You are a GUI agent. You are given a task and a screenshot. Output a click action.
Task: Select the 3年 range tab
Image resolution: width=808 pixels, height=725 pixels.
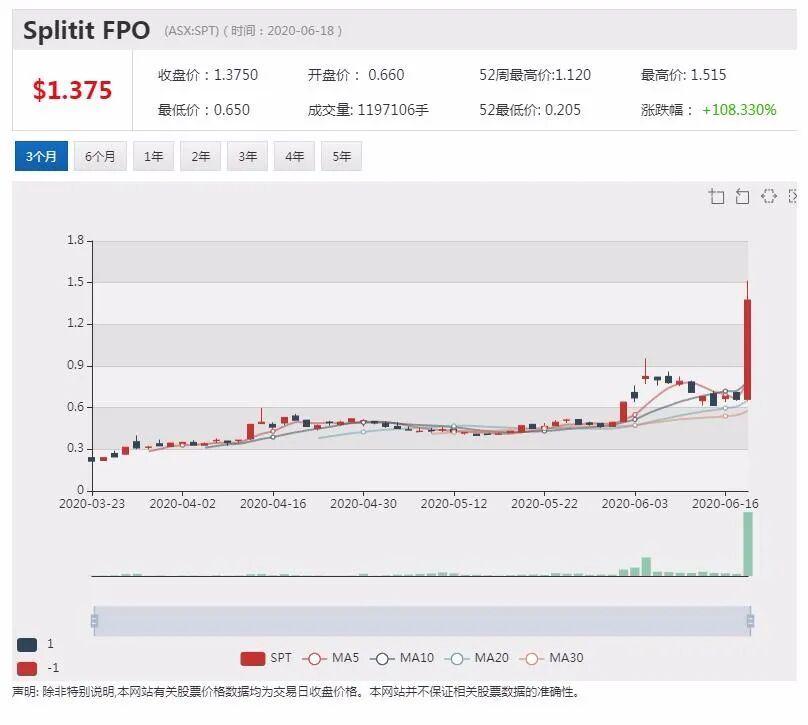point(247,156)
